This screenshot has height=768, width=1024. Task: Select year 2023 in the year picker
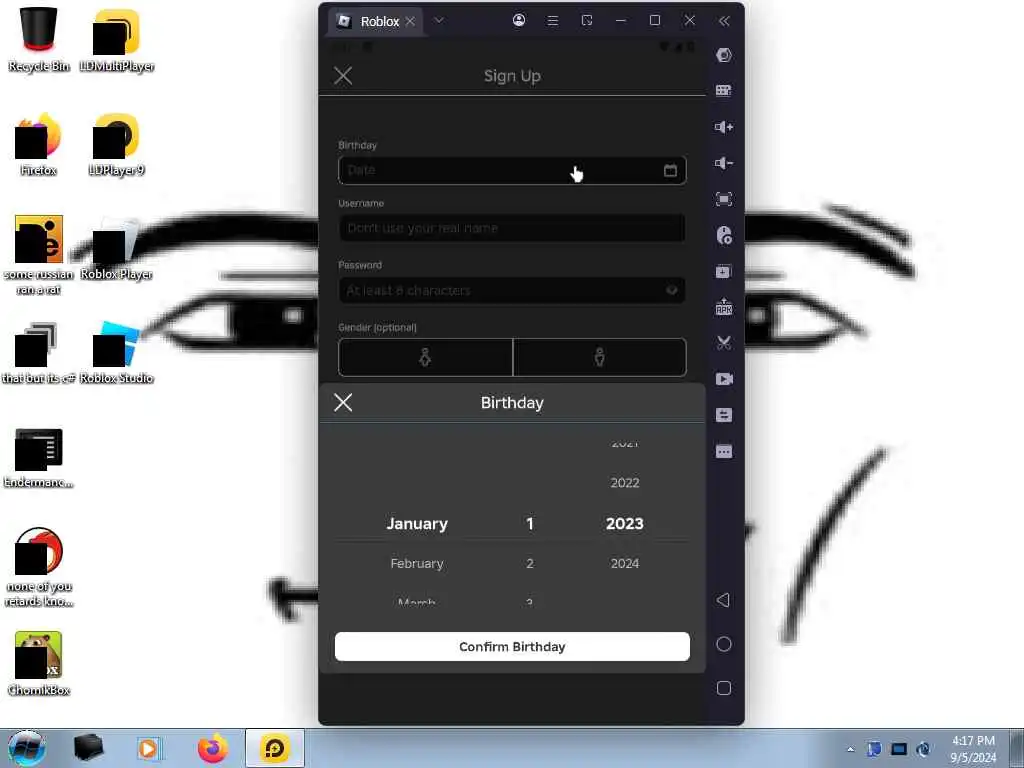pos(624,524)
